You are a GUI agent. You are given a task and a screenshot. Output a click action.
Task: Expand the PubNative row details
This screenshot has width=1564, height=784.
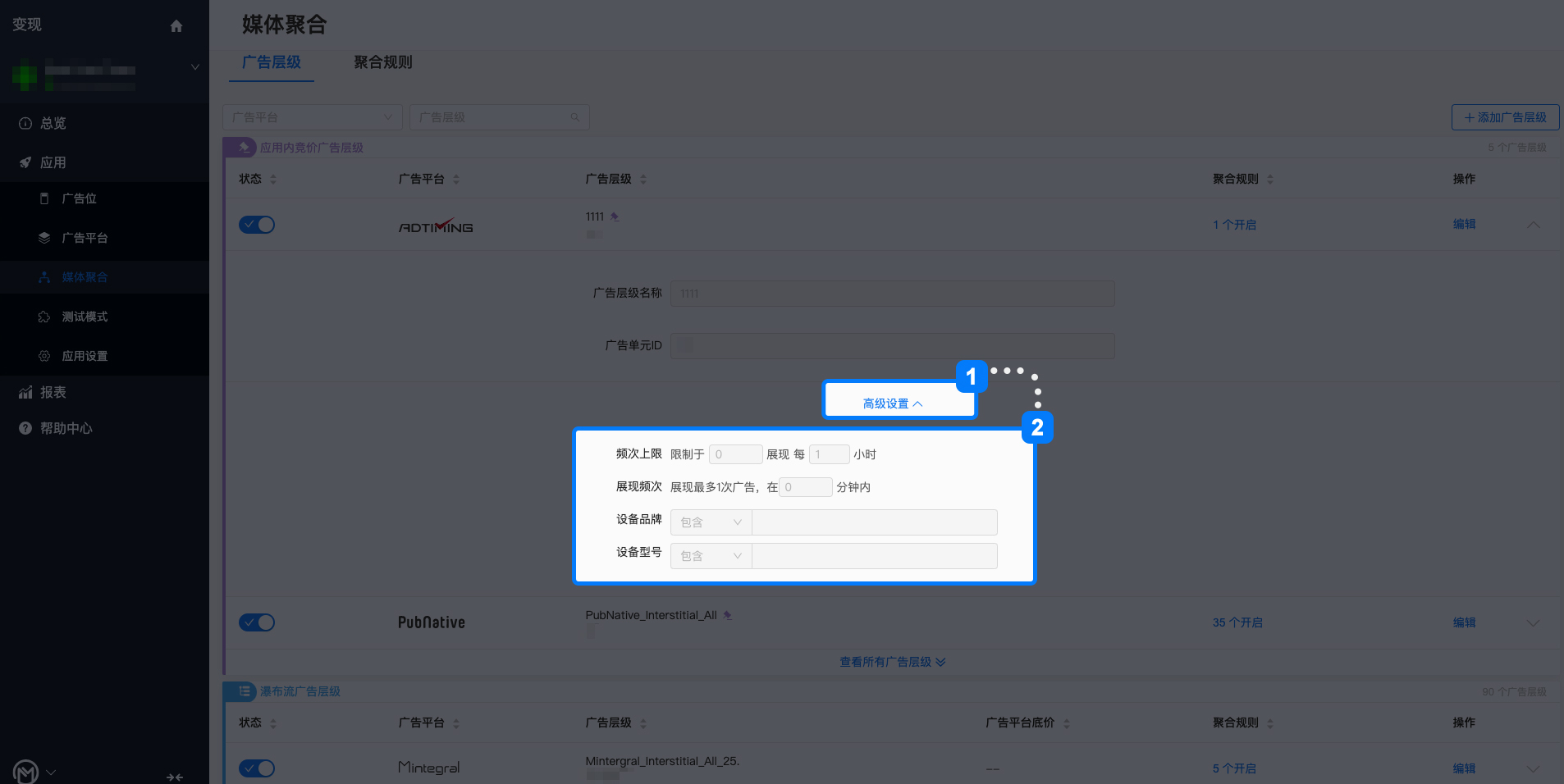pos(1533,622)
